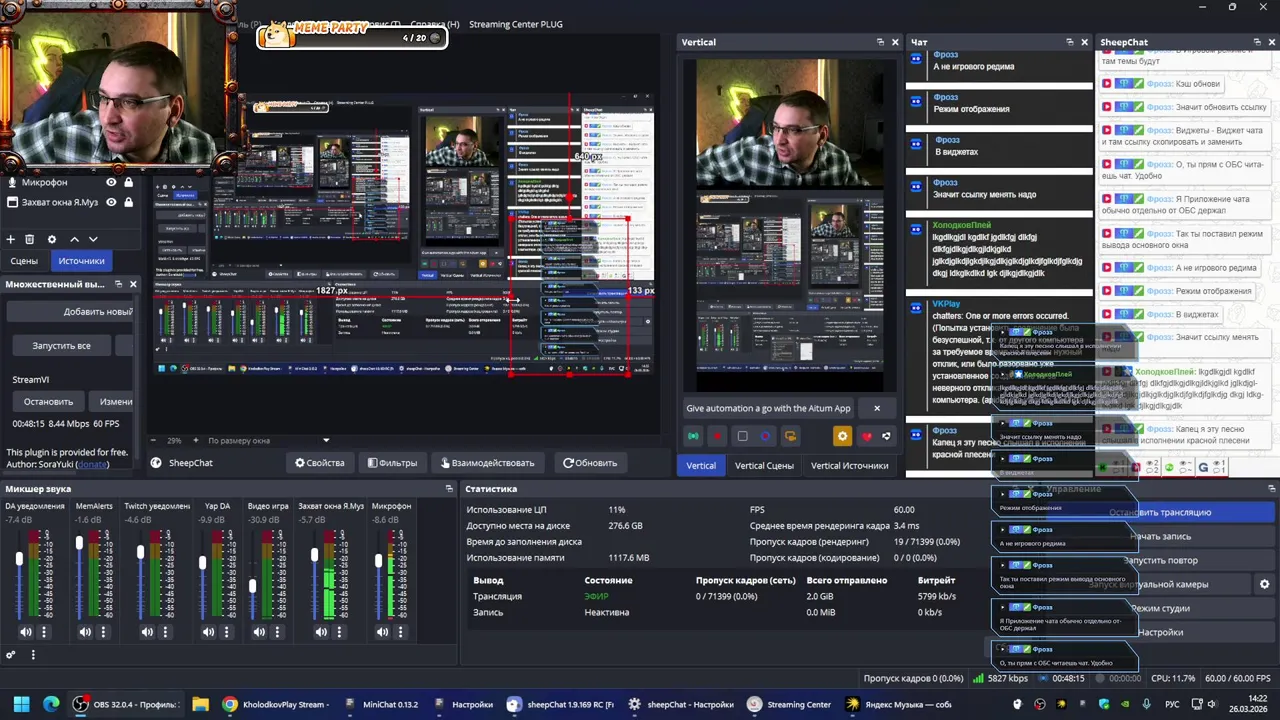Click Vertical green stream icon

click(x=693, y=436)
